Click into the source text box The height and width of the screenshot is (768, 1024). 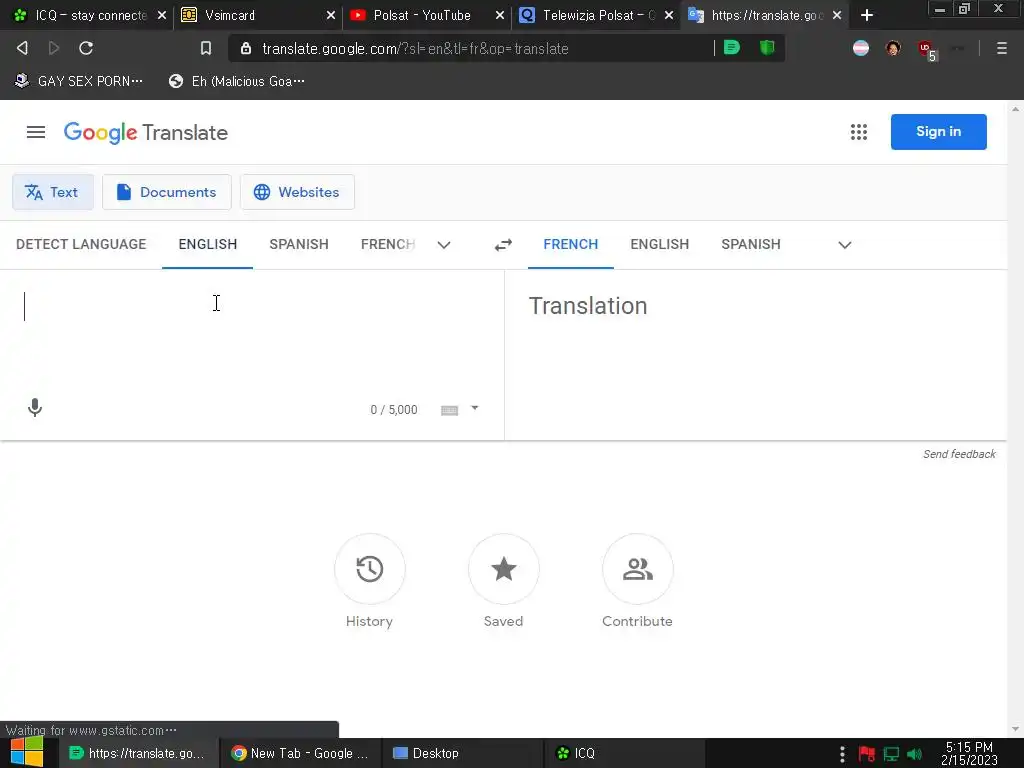coord(251,333)
